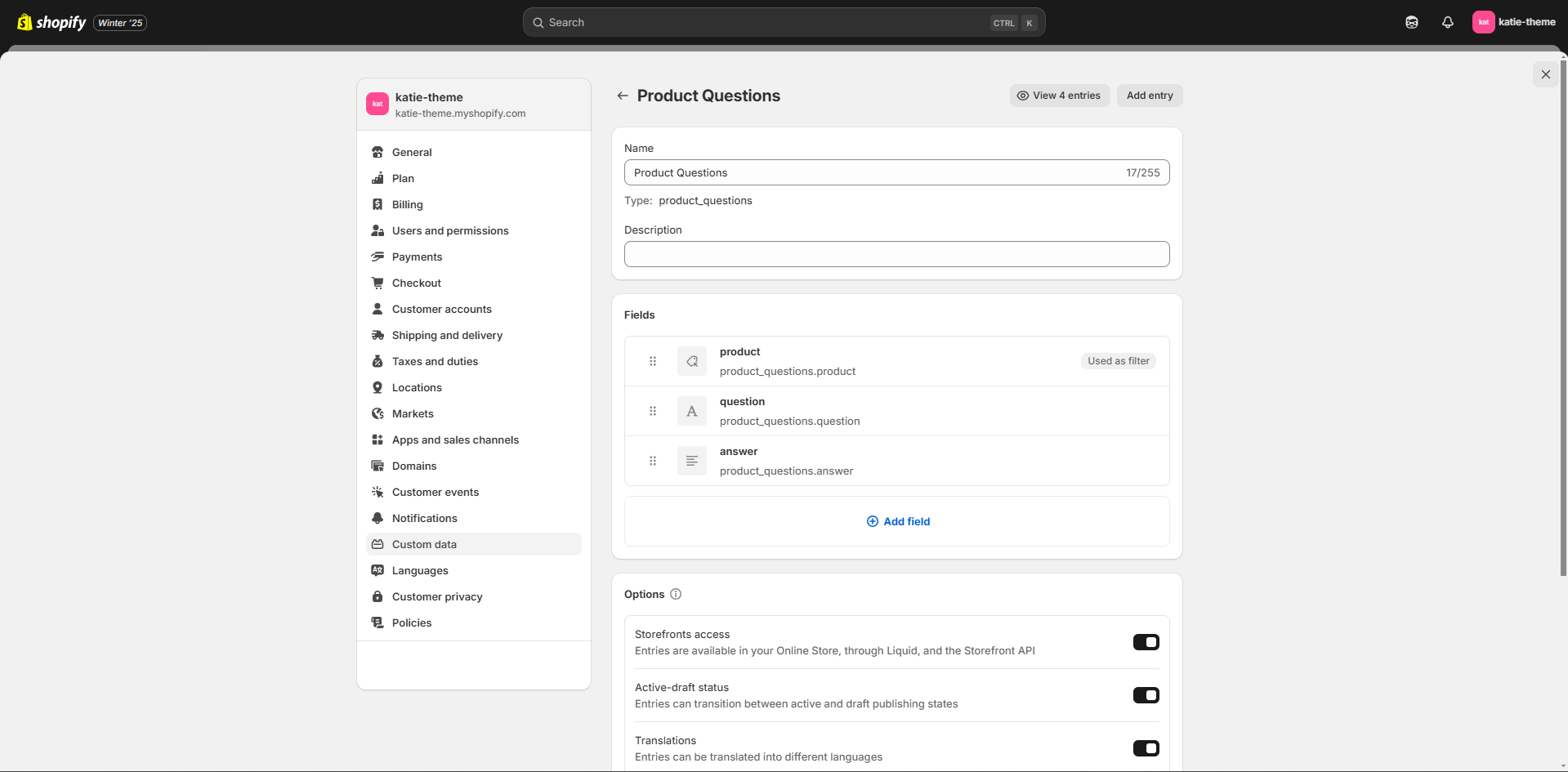Click the Add entry button
Image resolution: width=1568 pixels, height=772 pixels.
pyautogui.click(x=1149, y=96)
